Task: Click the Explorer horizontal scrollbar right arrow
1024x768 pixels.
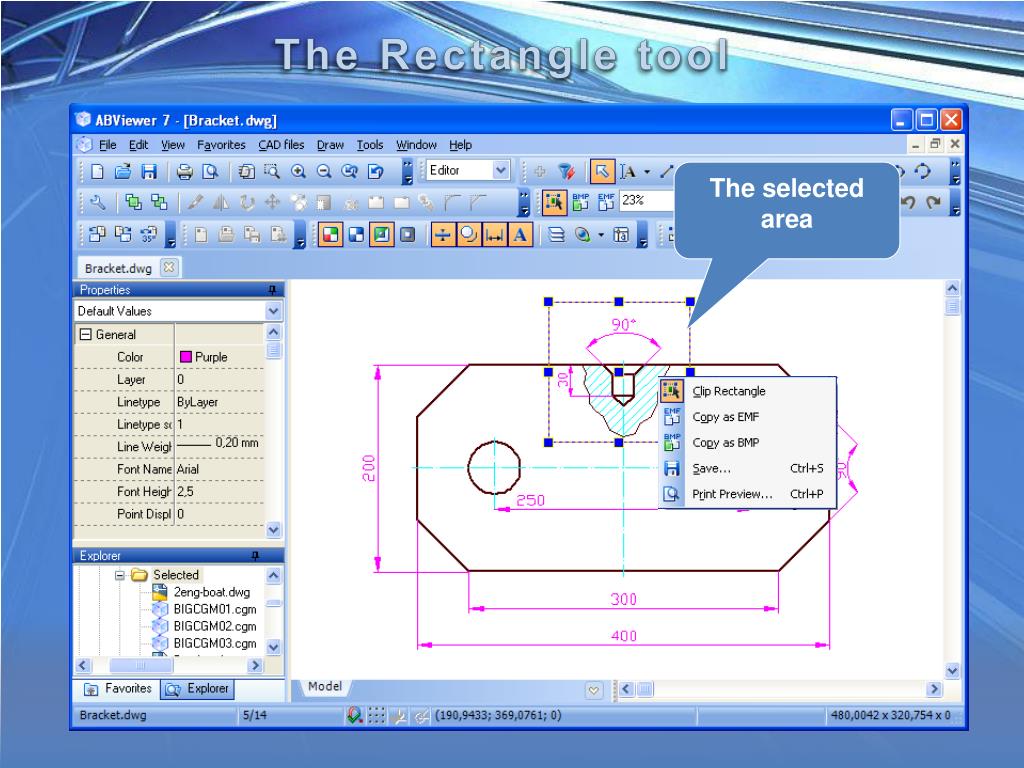Action: coord(255,666)
